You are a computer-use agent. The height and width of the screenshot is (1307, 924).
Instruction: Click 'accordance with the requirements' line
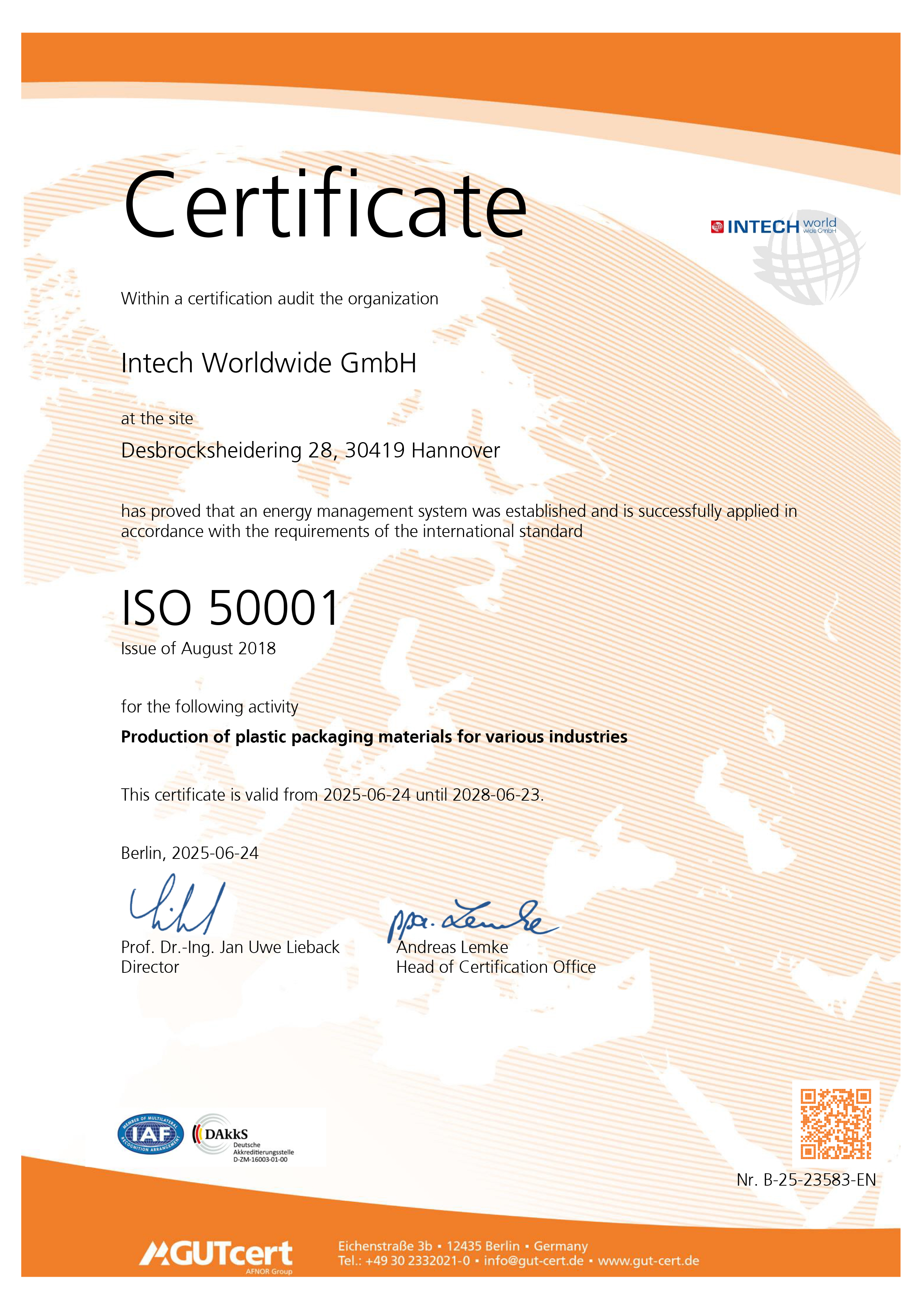click(352, 532)
